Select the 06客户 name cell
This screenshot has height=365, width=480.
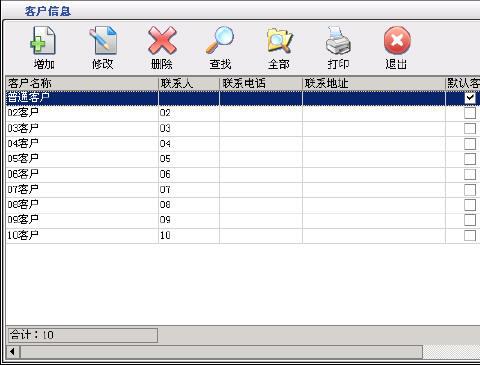pyautogui.click(x=82, y=175)
